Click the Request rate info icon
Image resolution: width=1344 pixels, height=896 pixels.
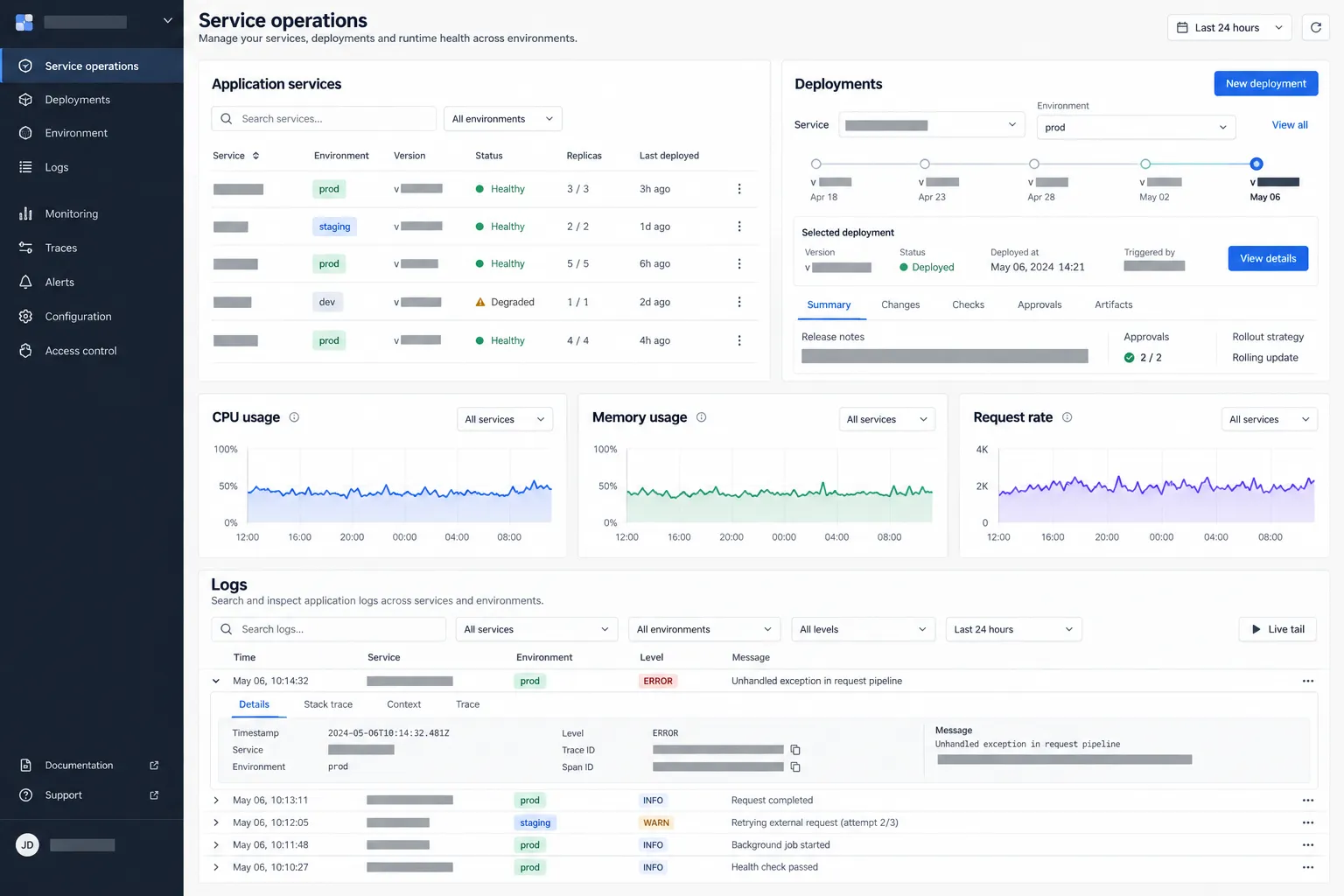[1067, 417]
